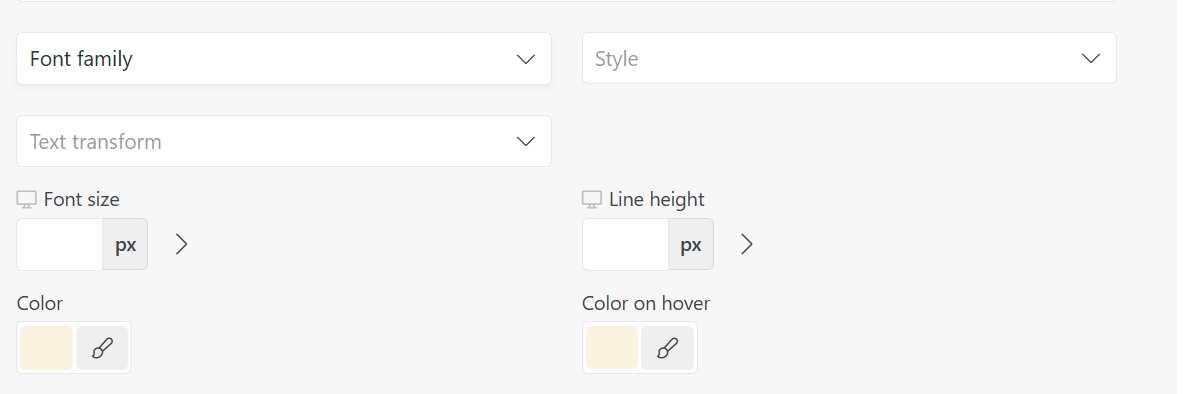Click the desktop device icon beside Font size

click(26, 200)
